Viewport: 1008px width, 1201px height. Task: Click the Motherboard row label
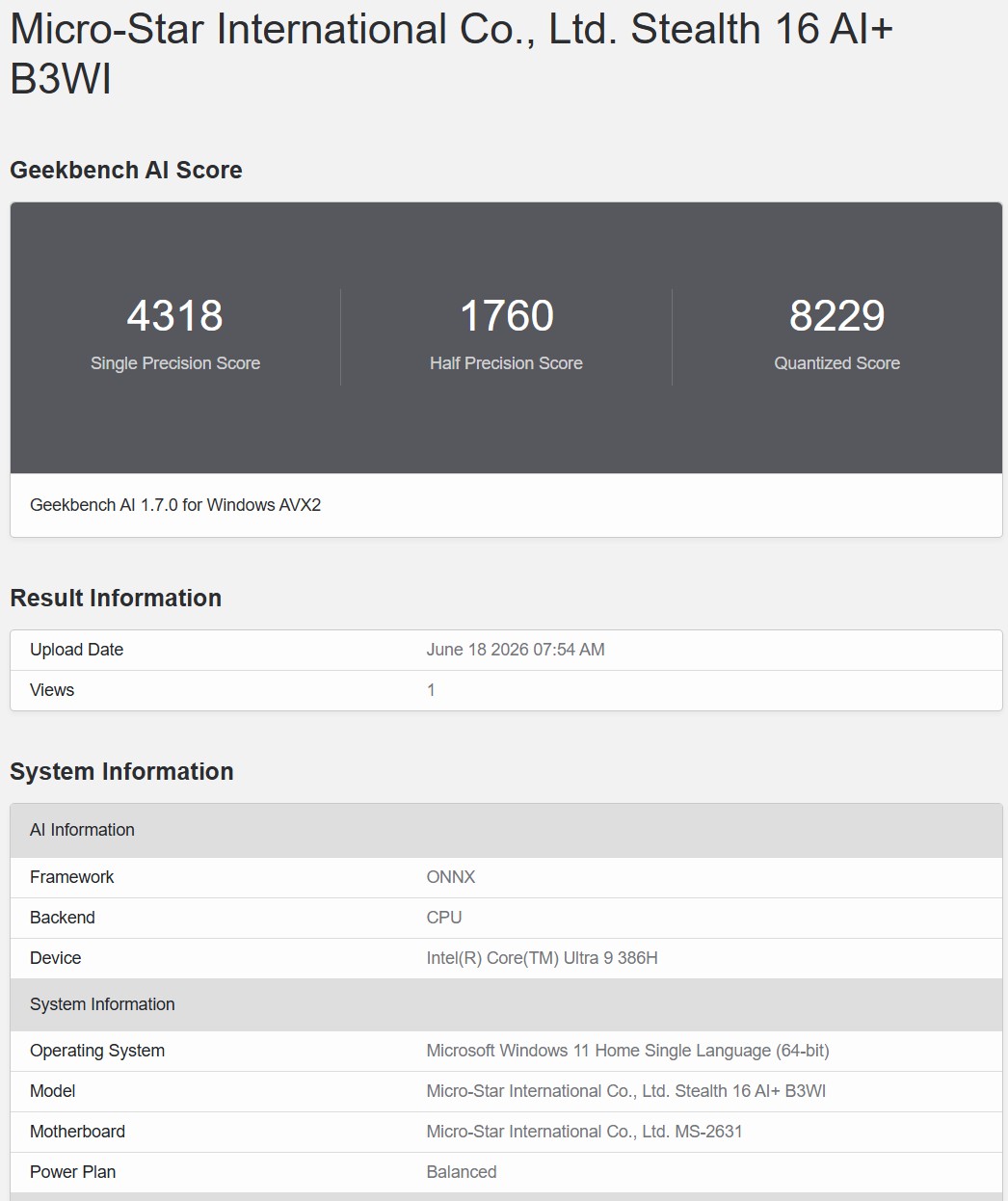(77, 1132)
